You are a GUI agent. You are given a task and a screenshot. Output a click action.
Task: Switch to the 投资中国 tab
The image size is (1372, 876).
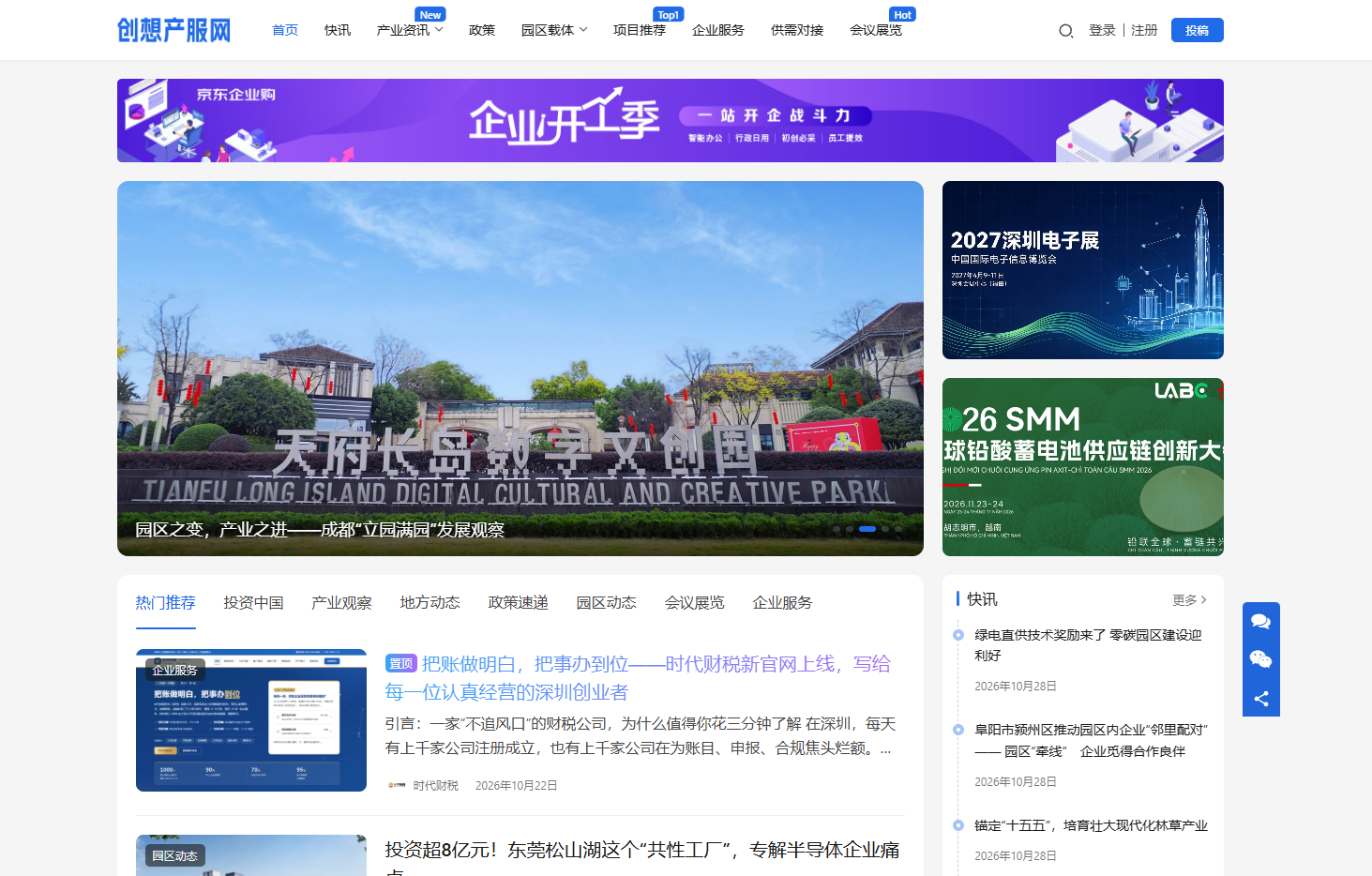point(254,602)
